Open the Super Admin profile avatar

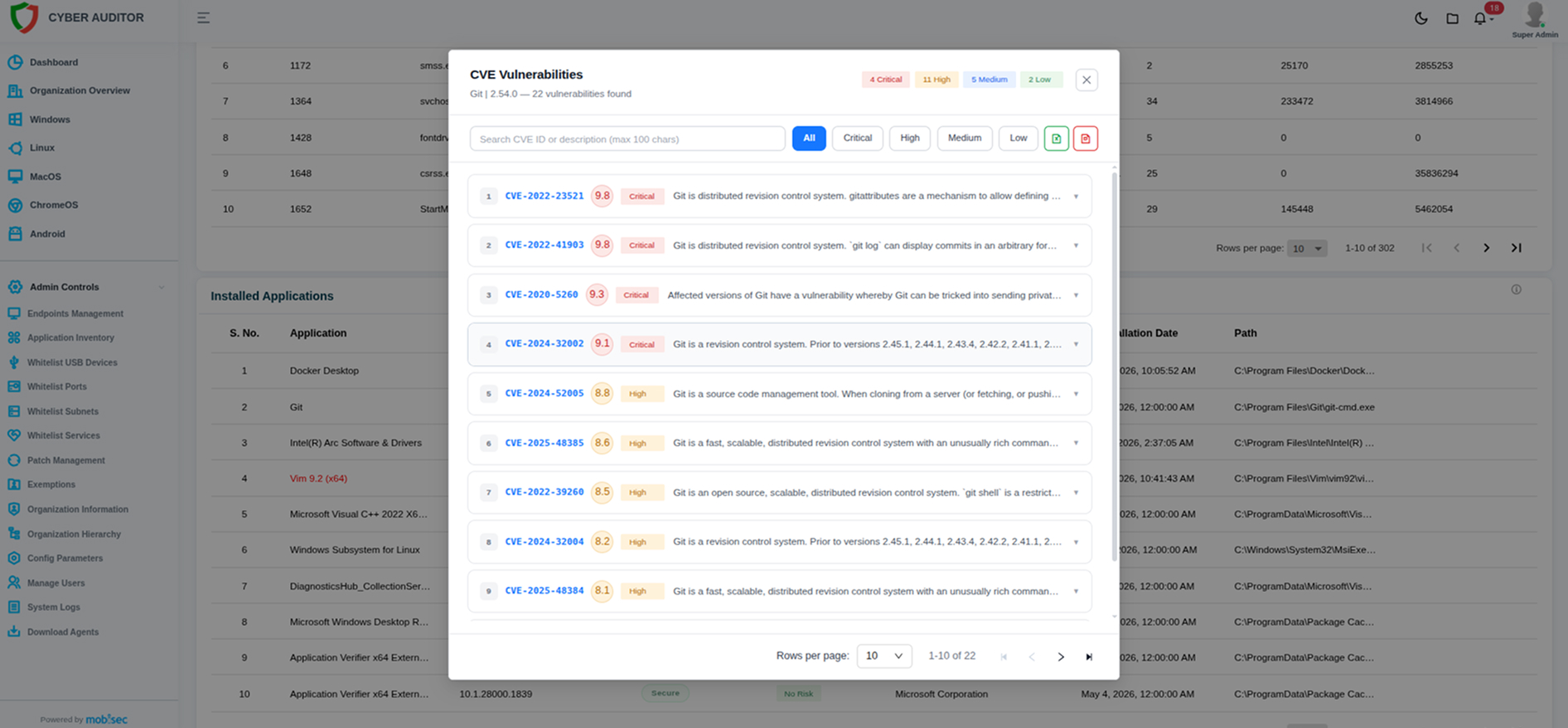(1535, 15)
